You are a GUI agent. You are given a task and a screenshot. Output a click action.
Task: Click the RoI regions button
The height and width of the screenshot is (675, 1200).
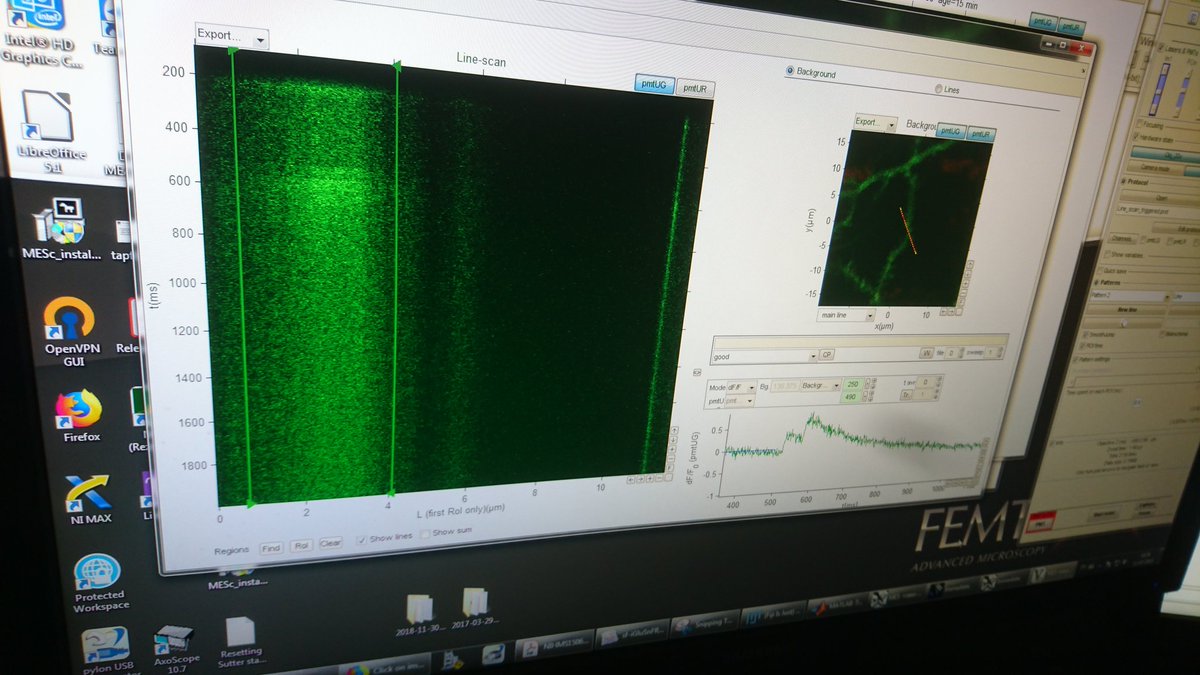(301, 546)
